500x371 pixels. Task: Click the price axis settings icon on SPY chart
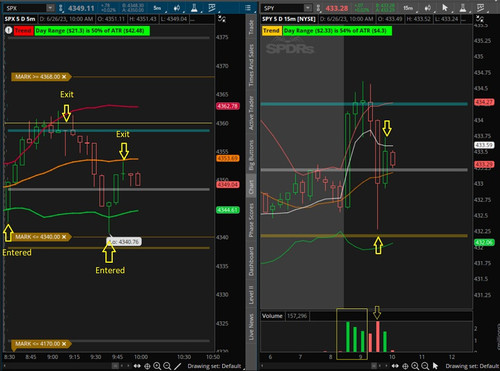point(480,19)
